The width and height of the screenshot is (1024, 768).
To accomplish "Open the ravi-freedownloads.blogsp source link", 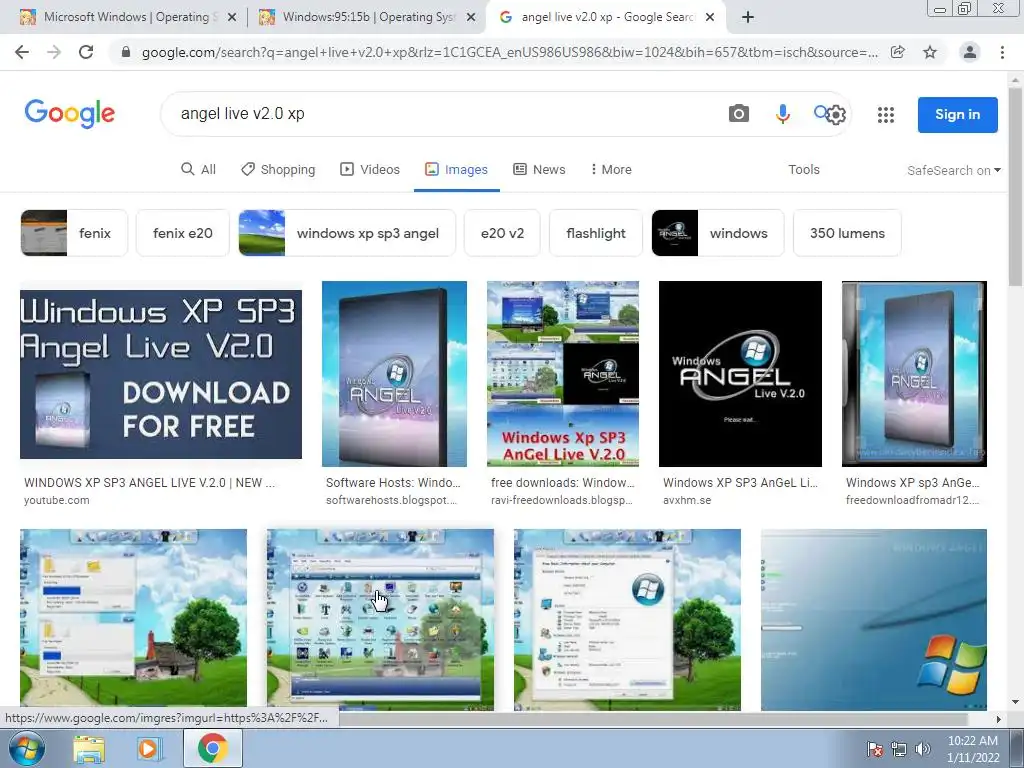I will tap(562, 500).
